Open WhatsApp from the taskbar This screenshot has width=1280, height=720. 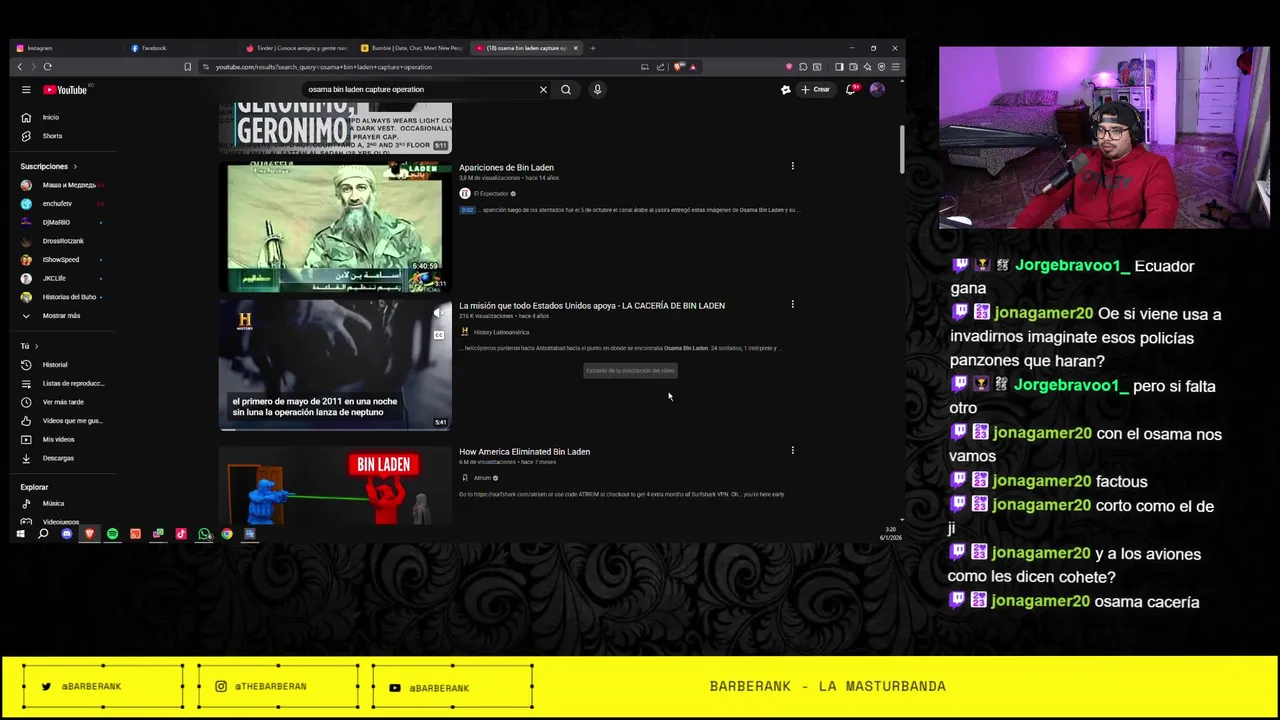point(204,534)
